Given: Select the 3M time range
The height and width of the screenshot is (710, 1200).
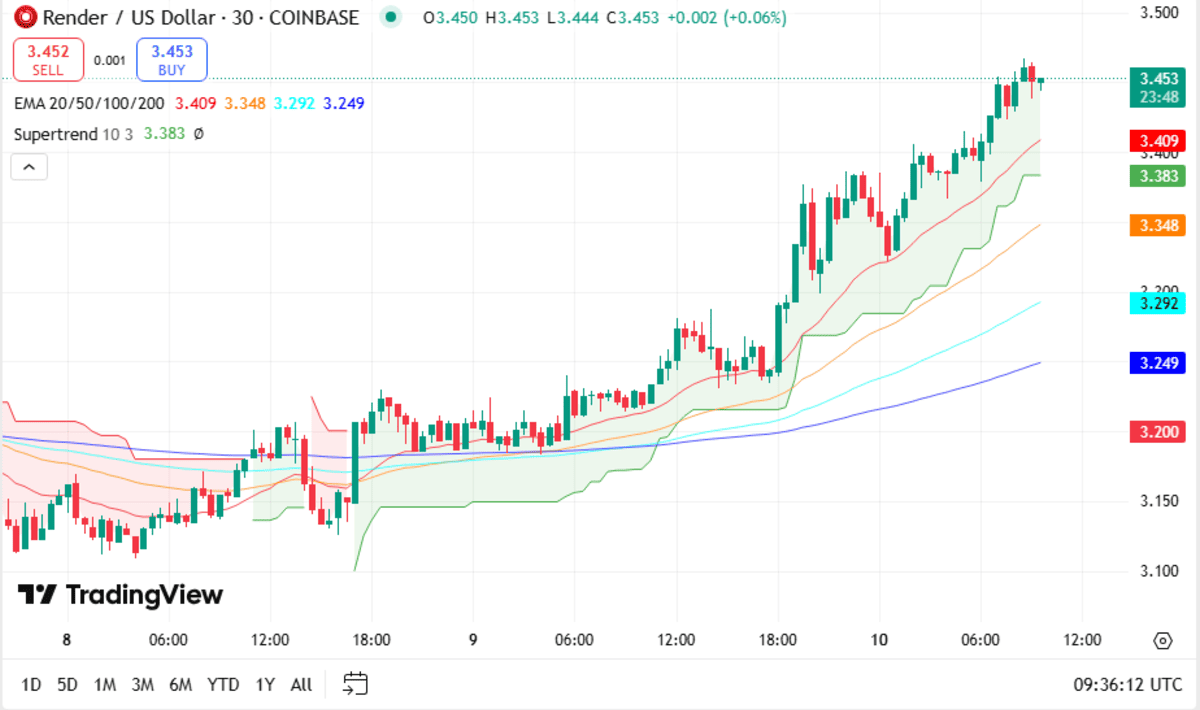Looking at the screenshot, I should [x=143, y=685].
